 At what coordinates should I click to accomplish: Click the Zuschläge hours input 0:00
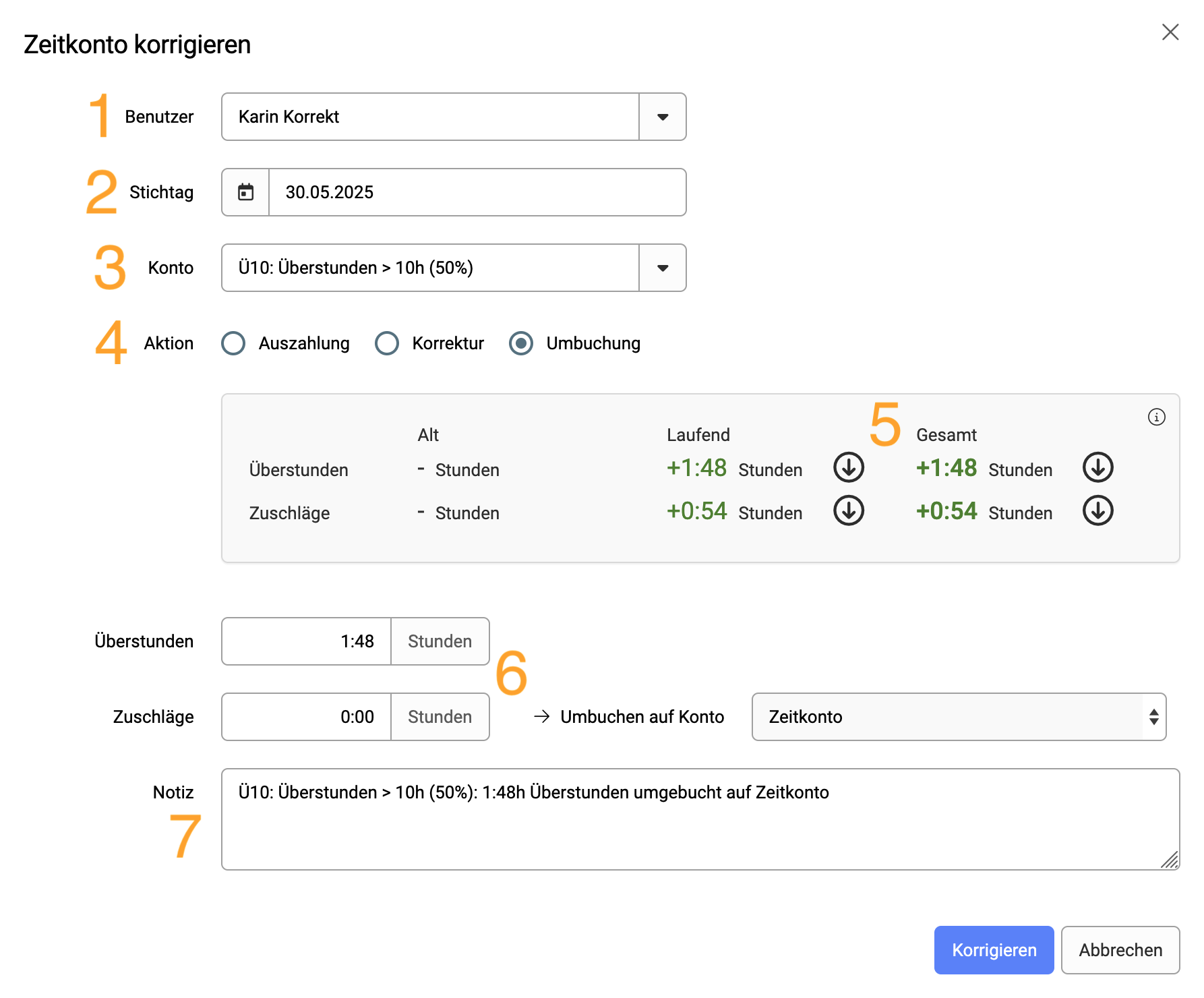click(307, 717)
